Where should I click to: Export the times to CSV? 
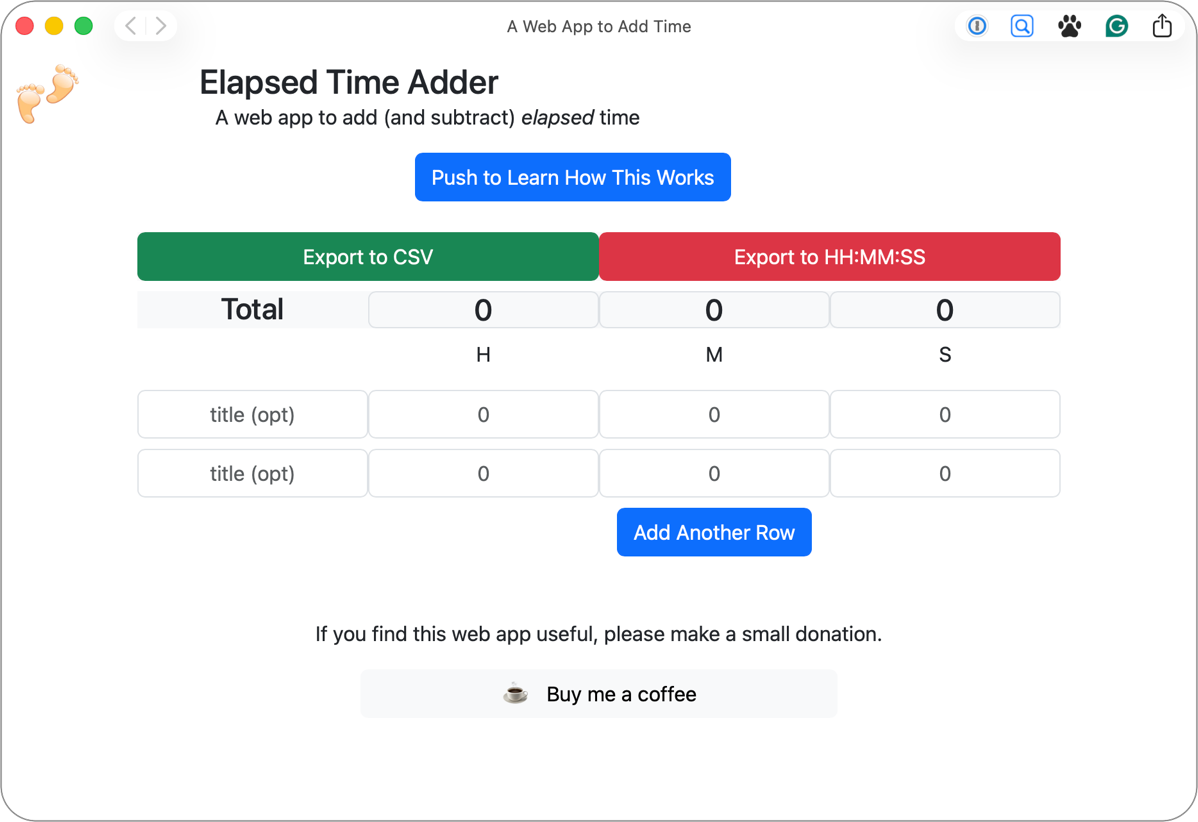[x=368, y=256]
